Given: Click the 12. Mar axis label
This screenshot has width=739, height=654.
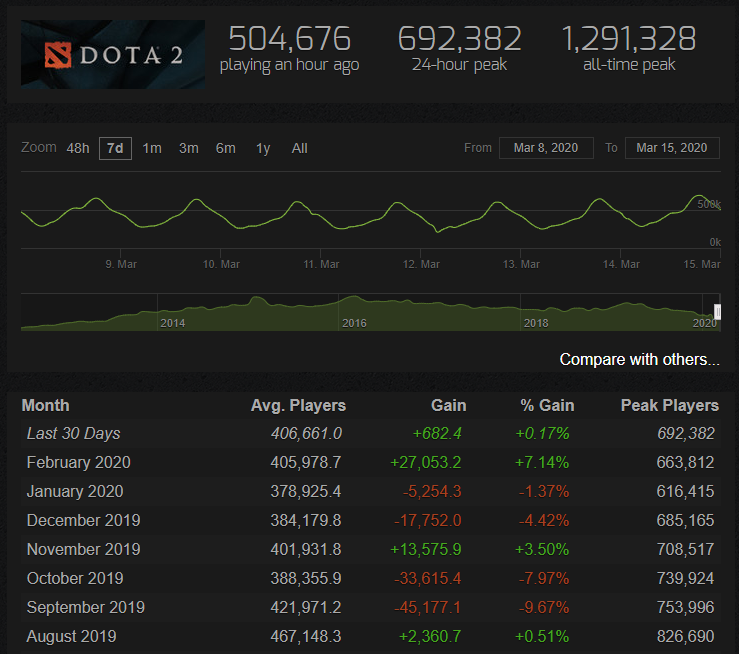Looking at the screenshot, I should (x=421, y=264).
